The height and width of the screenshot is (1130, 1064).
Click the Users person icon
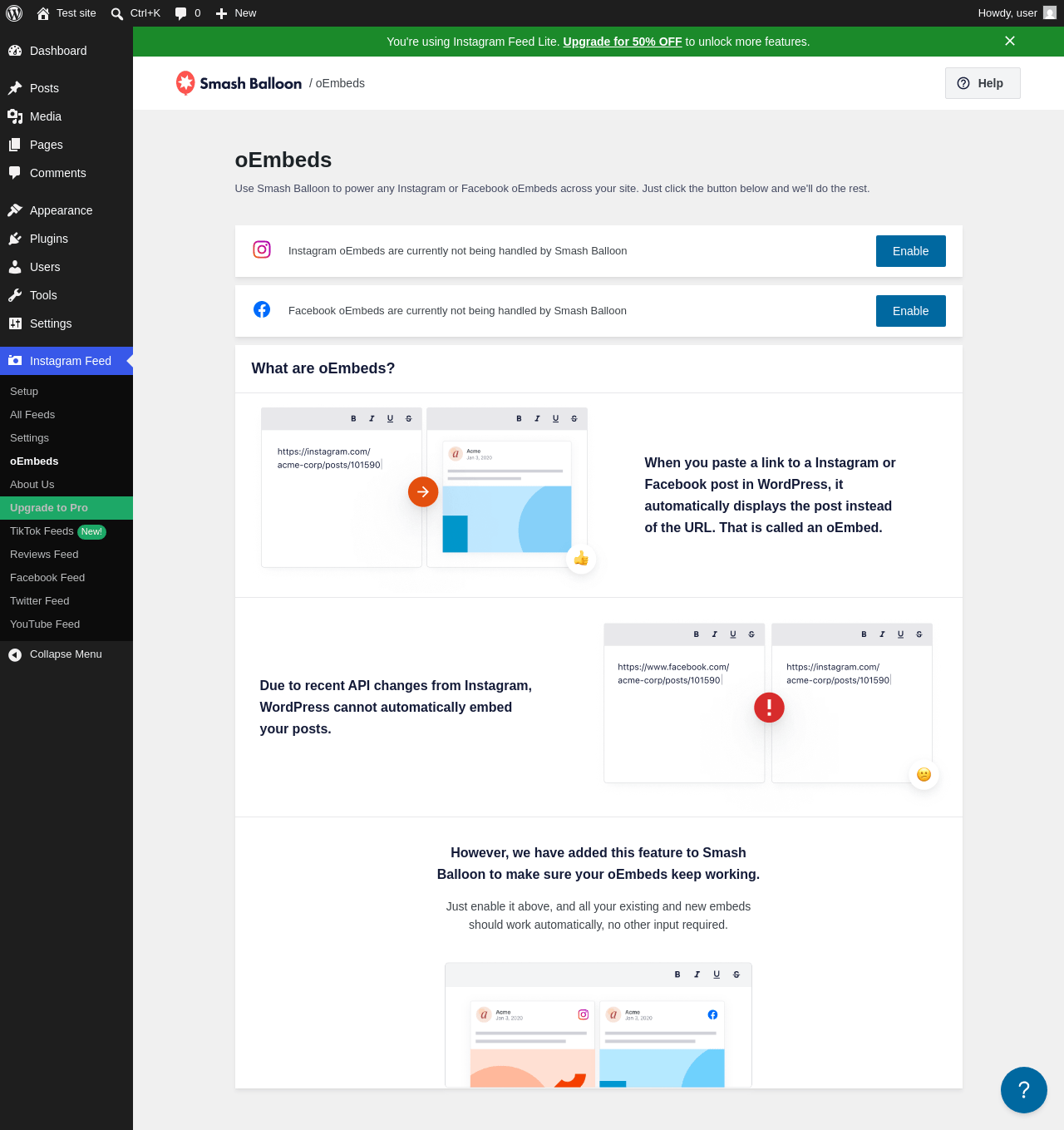click(15, 267)
